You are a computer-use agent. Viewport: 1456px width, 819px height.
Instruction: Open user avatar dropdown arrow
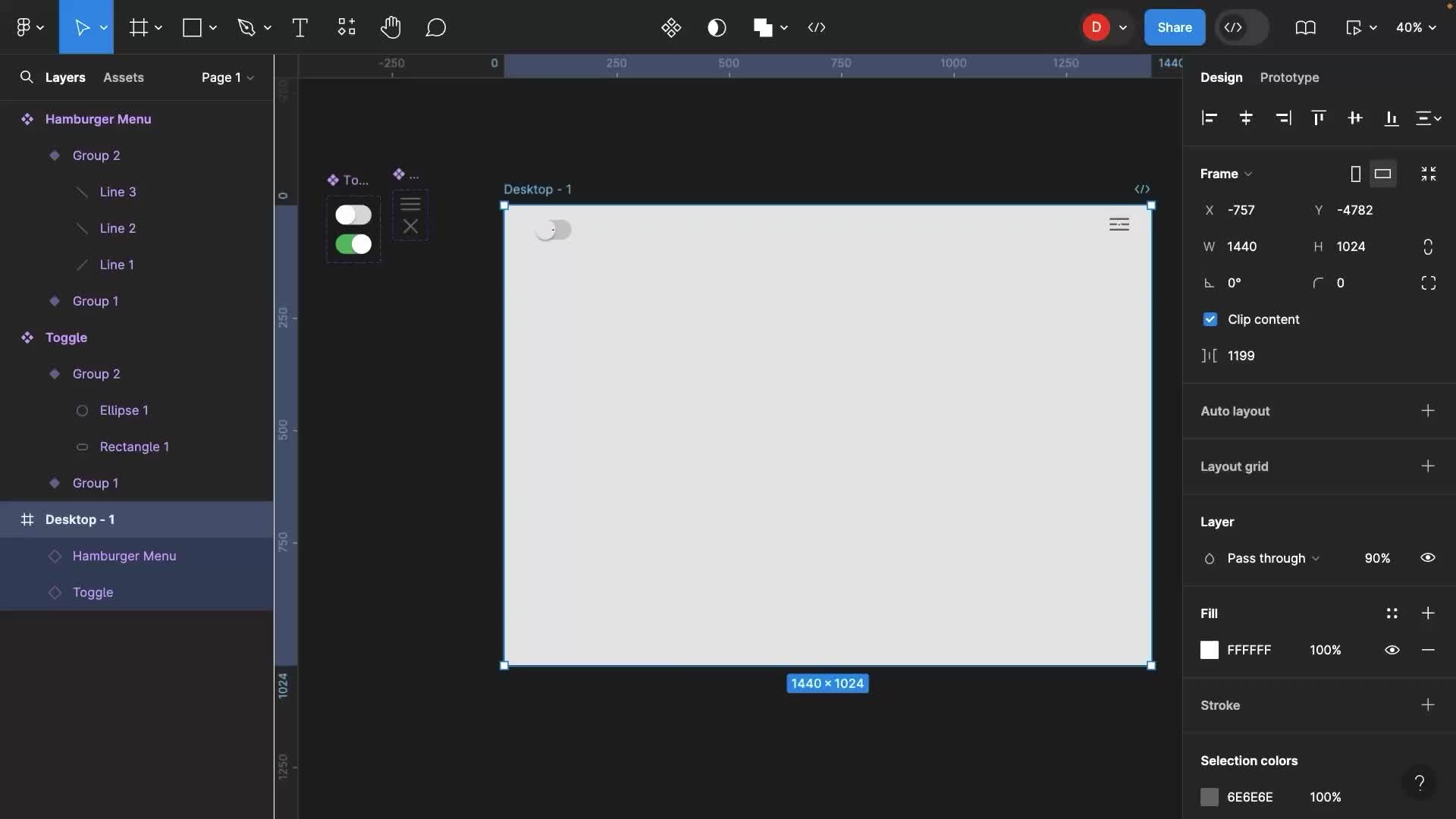click(x=1123, y=27)
